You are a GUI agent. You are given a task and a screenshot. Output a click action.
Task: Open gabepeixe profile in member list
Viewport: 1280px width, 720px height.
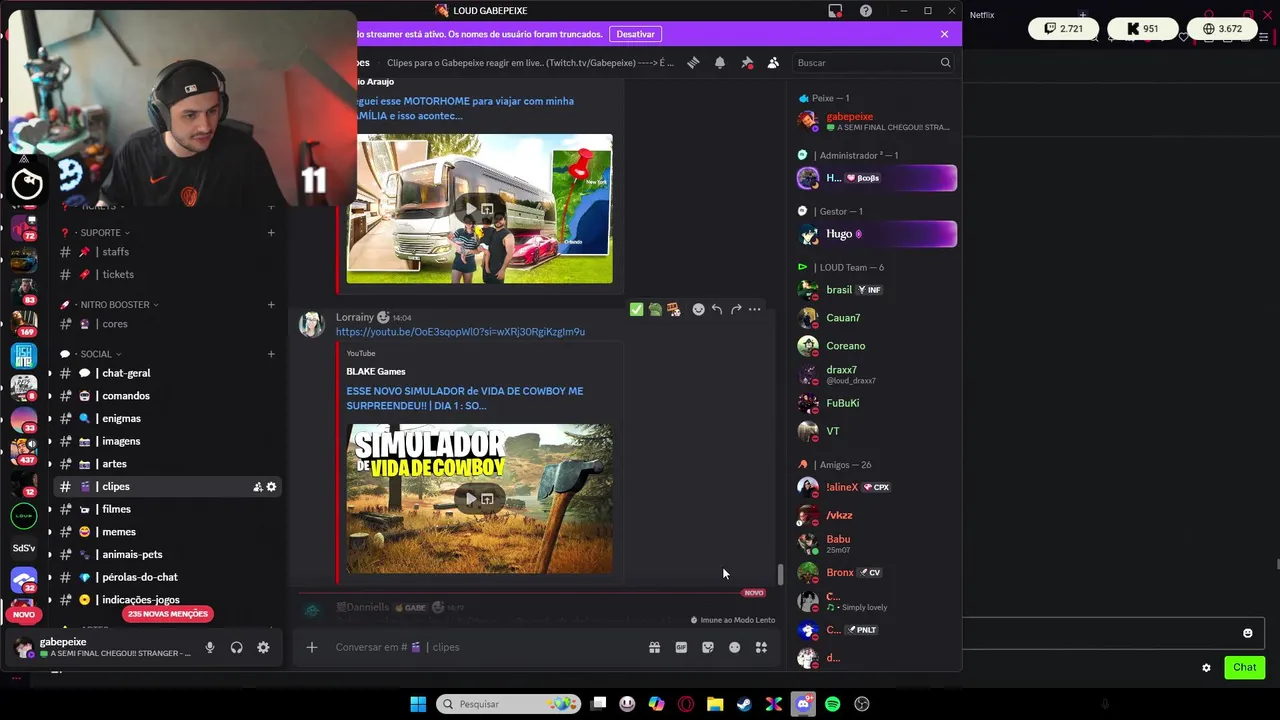[876, 121]
